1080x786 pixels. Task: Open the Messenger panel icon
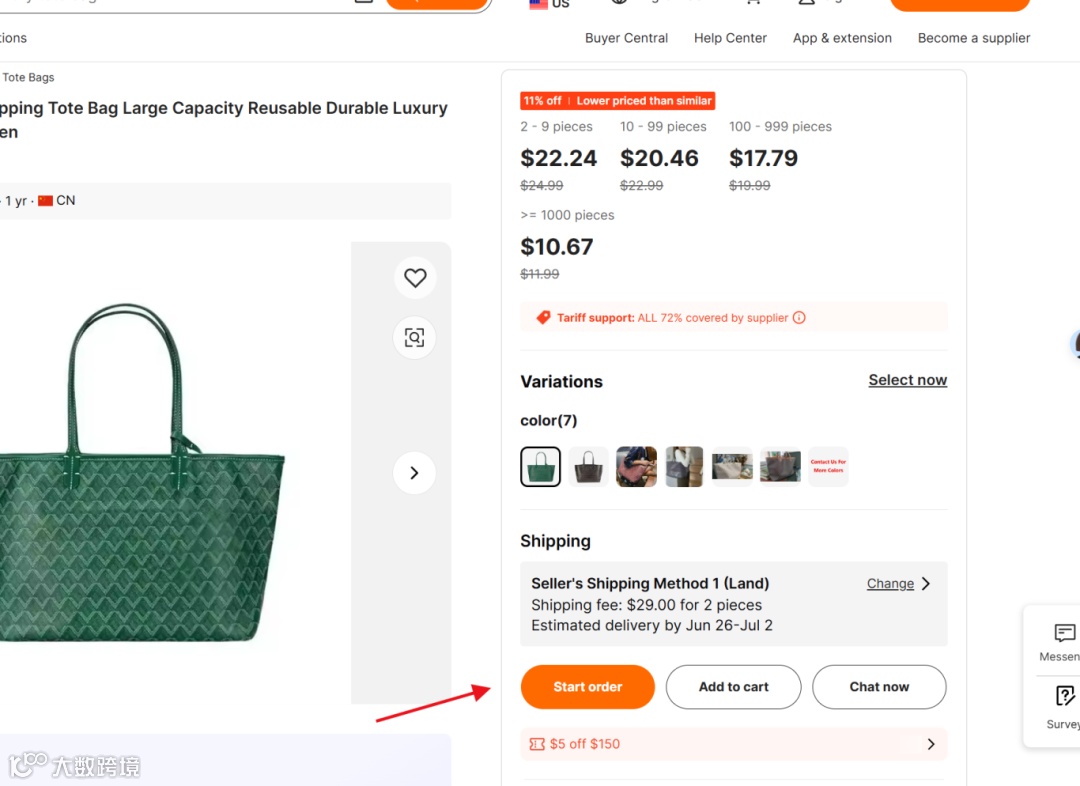[1064, 633]
